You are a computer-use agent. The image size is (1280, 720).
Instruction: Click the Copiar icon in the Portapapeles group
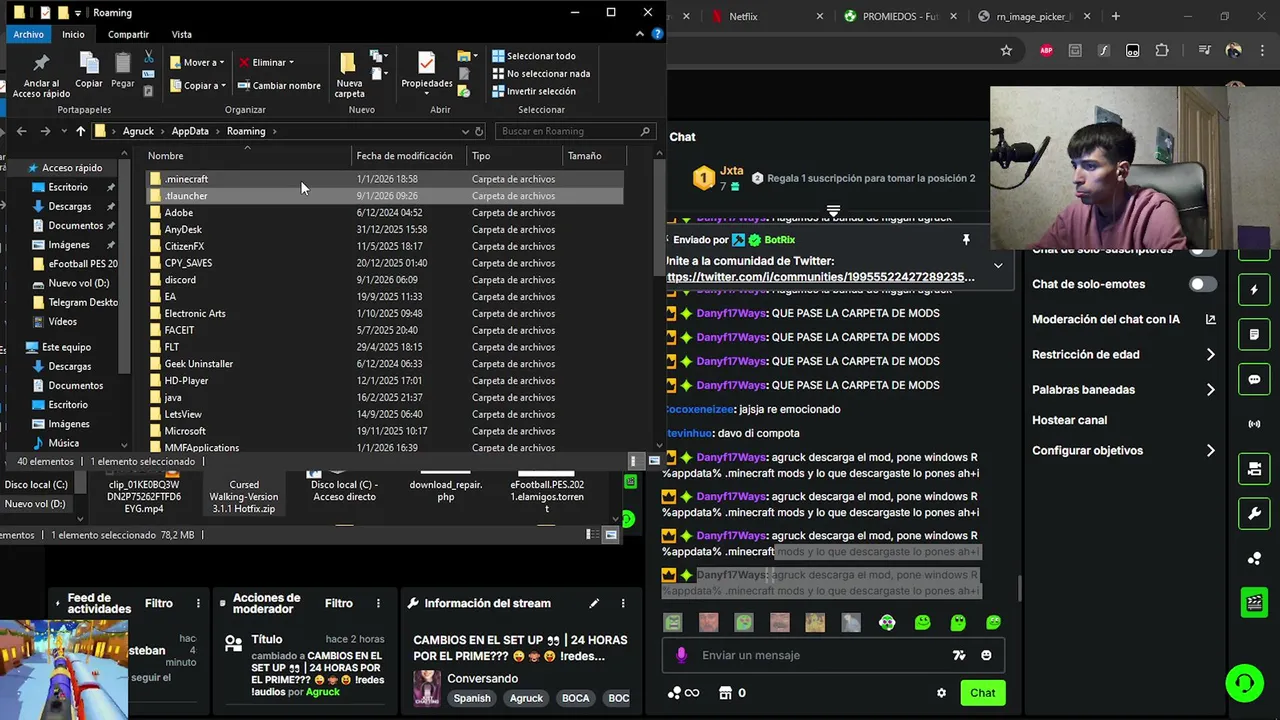click(x=89, y=64)
